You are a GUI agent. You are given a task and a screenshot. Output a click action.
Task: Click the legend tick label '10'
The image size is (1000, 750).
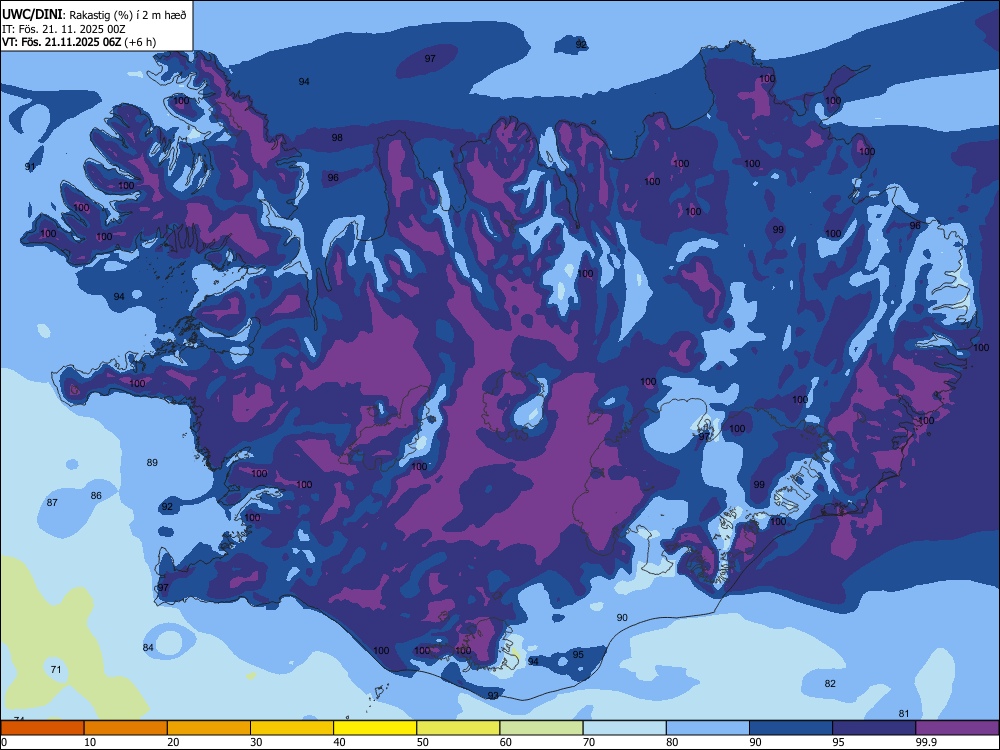click(x=90, y=742)
